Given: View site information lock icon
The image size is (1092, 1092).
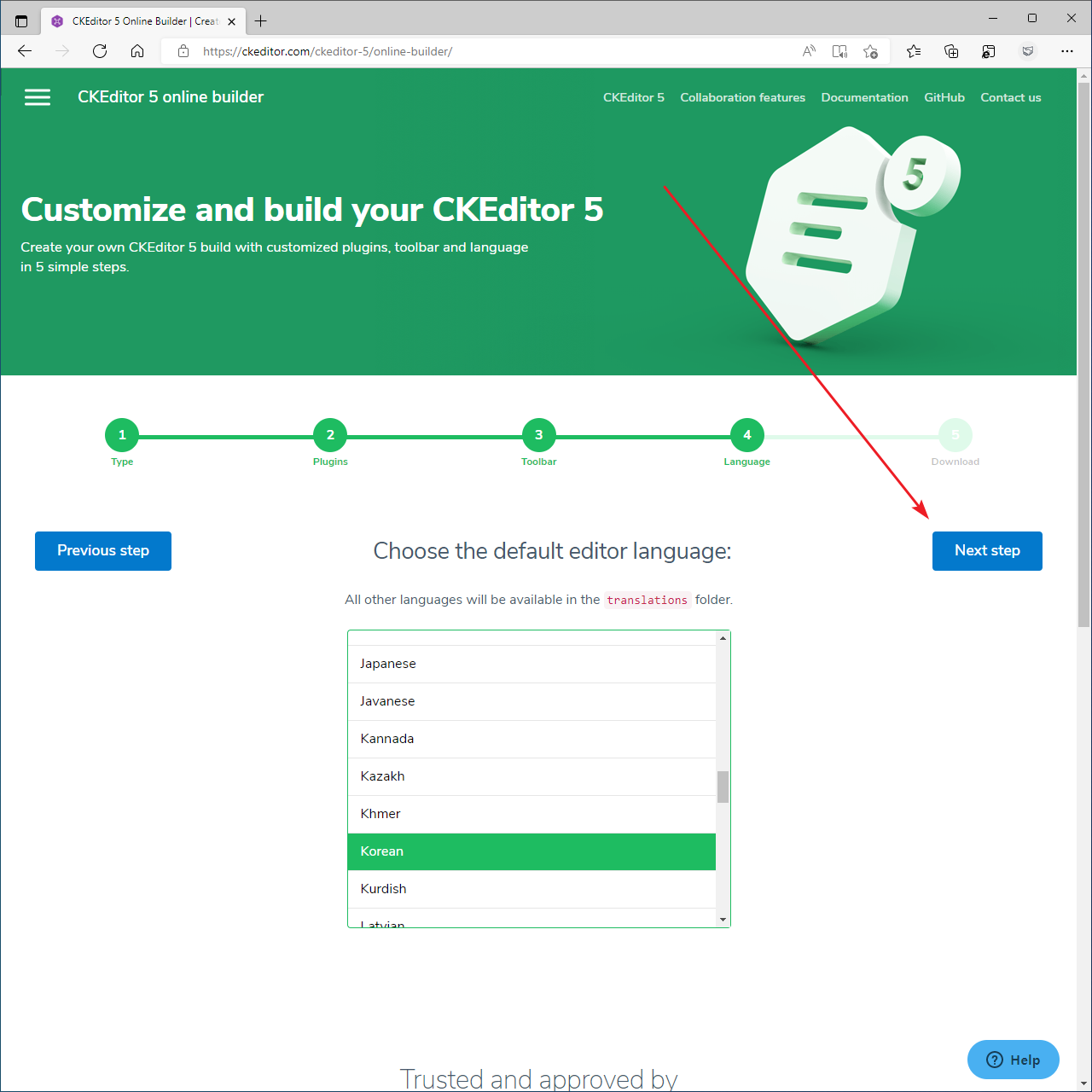Looking at the screenshot, I should [x=183, y=51].
